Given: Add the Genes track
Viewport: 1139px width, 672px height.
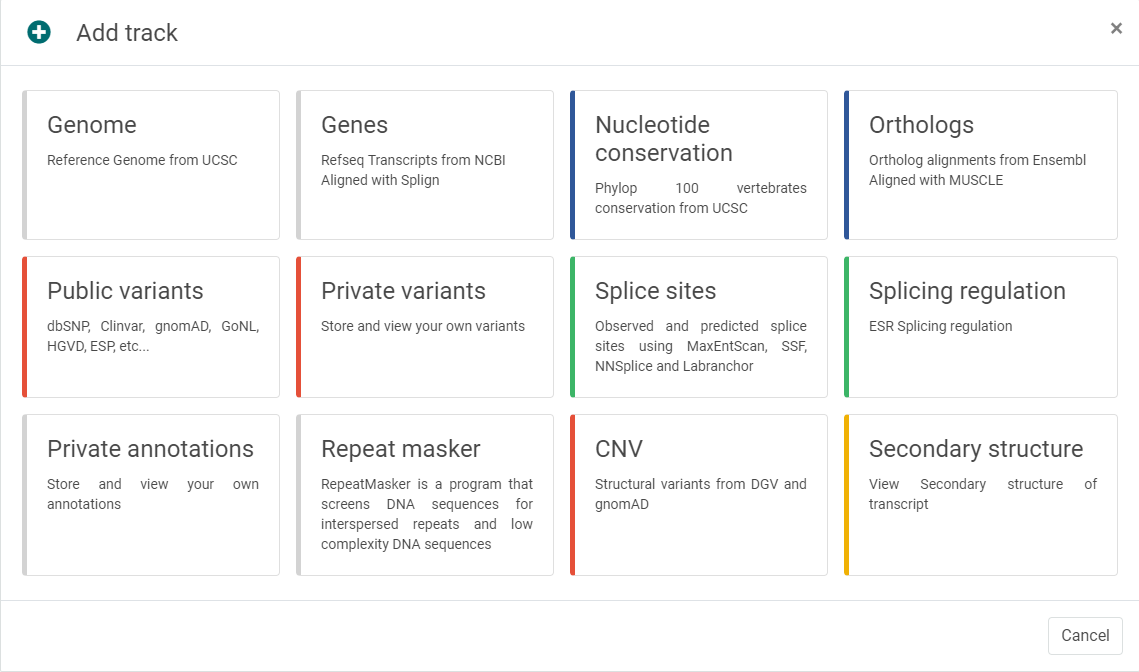Looking at the screenshot, I should tap(425, 165).
